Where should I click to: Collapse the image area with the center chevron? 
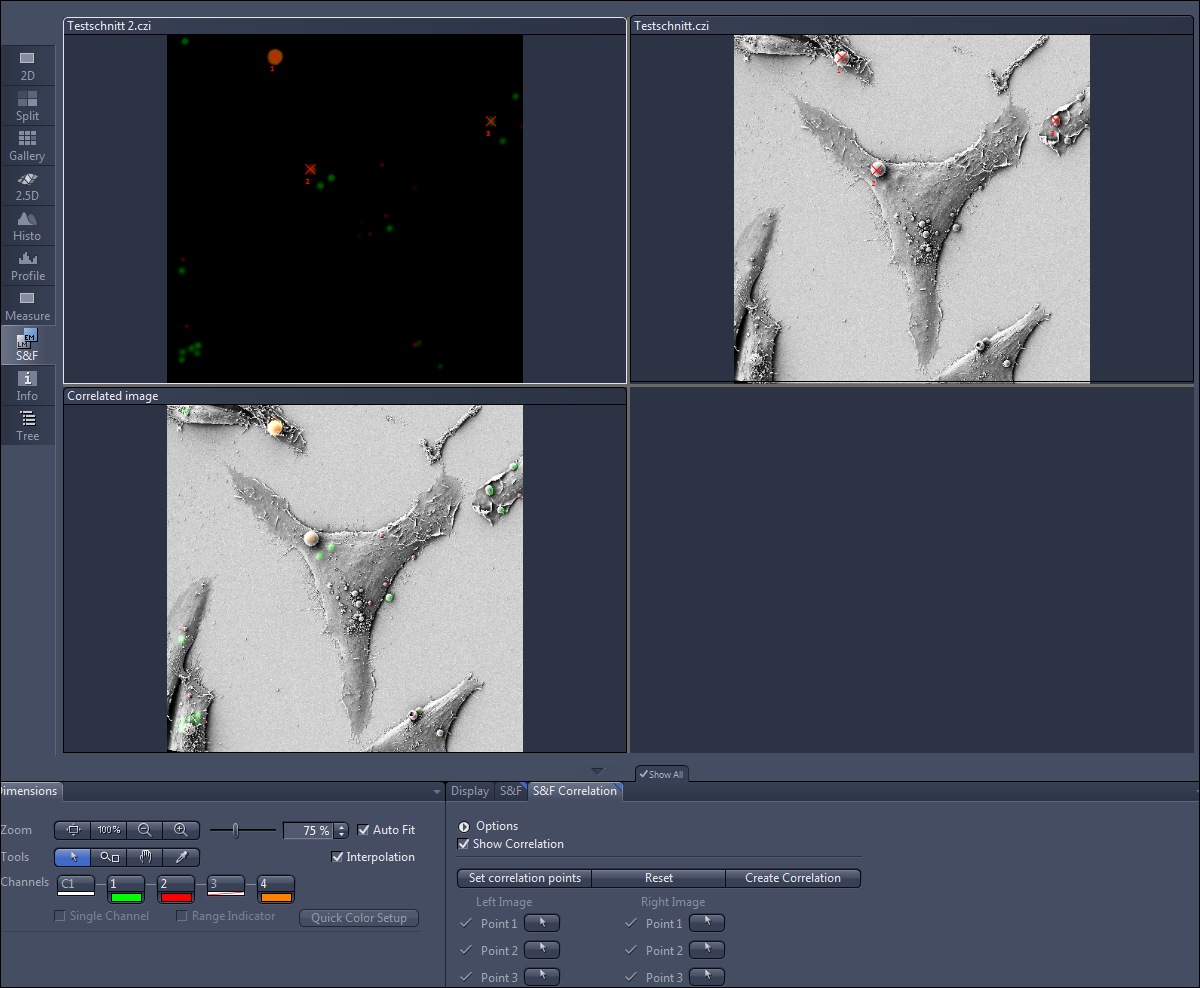pyautogui.click(x=597, y=772)
